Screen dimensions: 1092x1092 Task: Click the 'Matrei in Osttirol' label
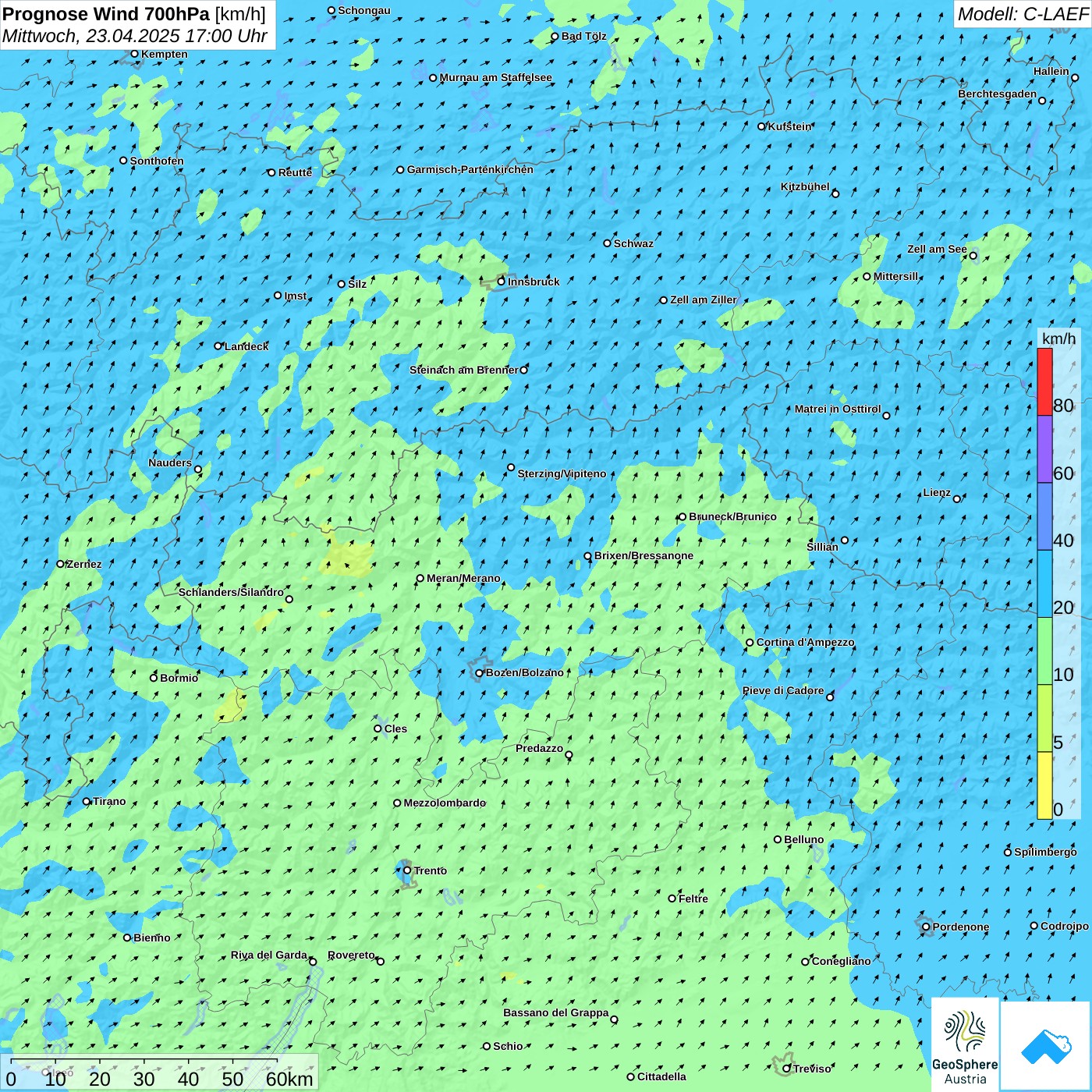(838, 409)
